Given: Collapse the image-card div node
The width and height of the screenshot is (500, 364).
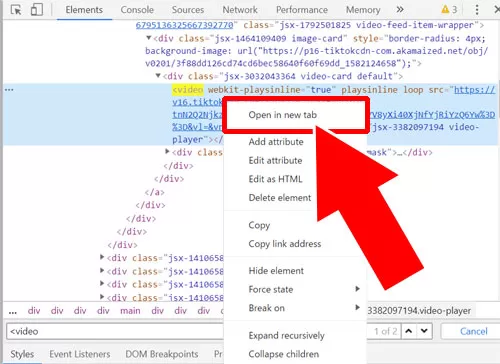Looking at the screenshot, I should [149, 38].
